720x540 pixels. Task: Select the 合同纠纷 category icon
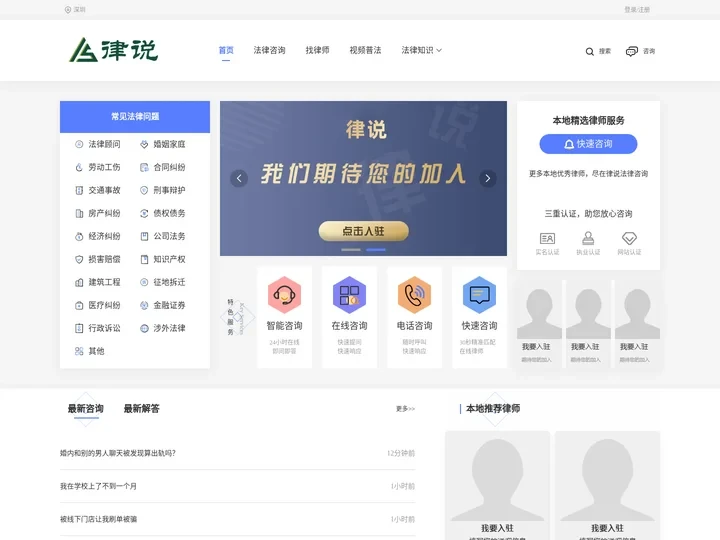[144, 167]
